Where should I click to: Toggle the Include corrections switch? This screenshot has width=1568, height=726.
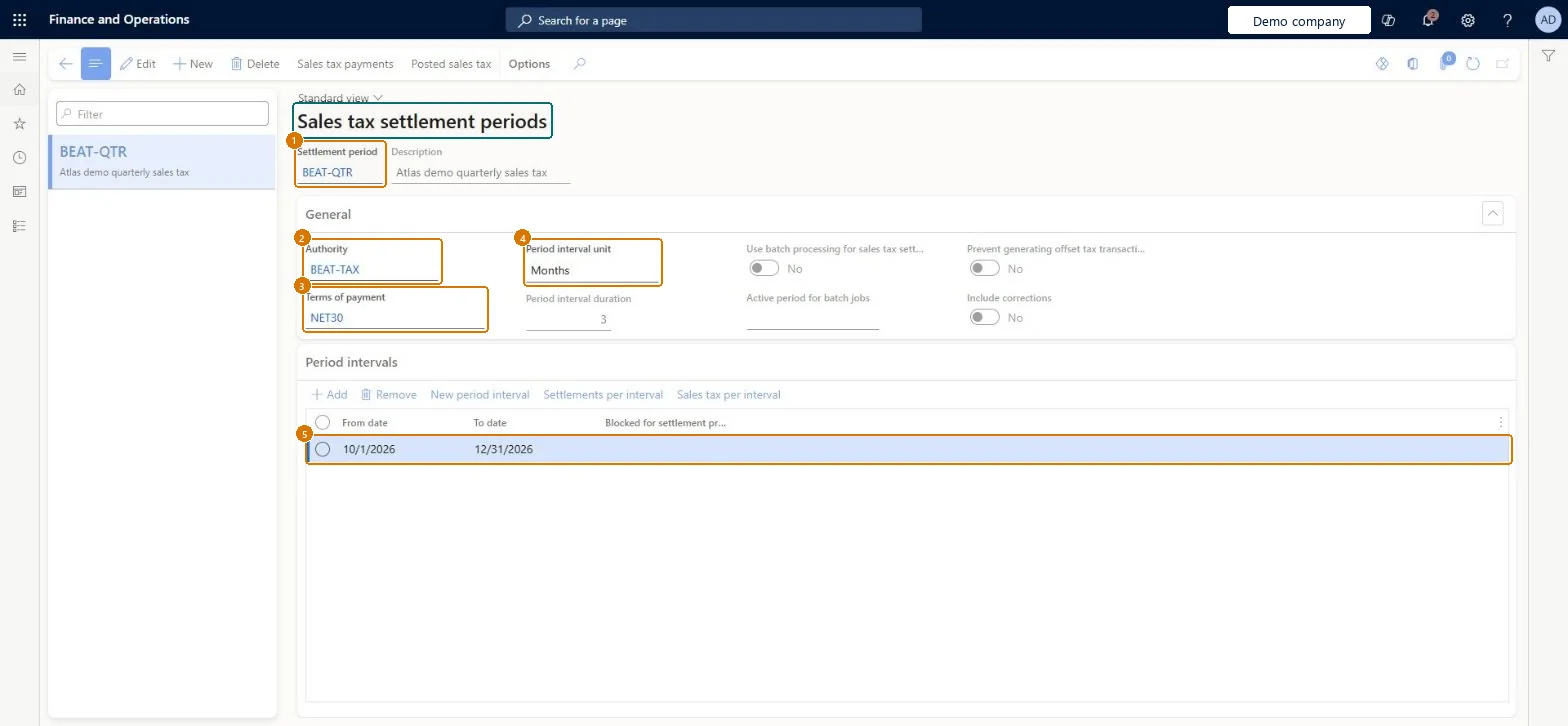pos(985,318)
